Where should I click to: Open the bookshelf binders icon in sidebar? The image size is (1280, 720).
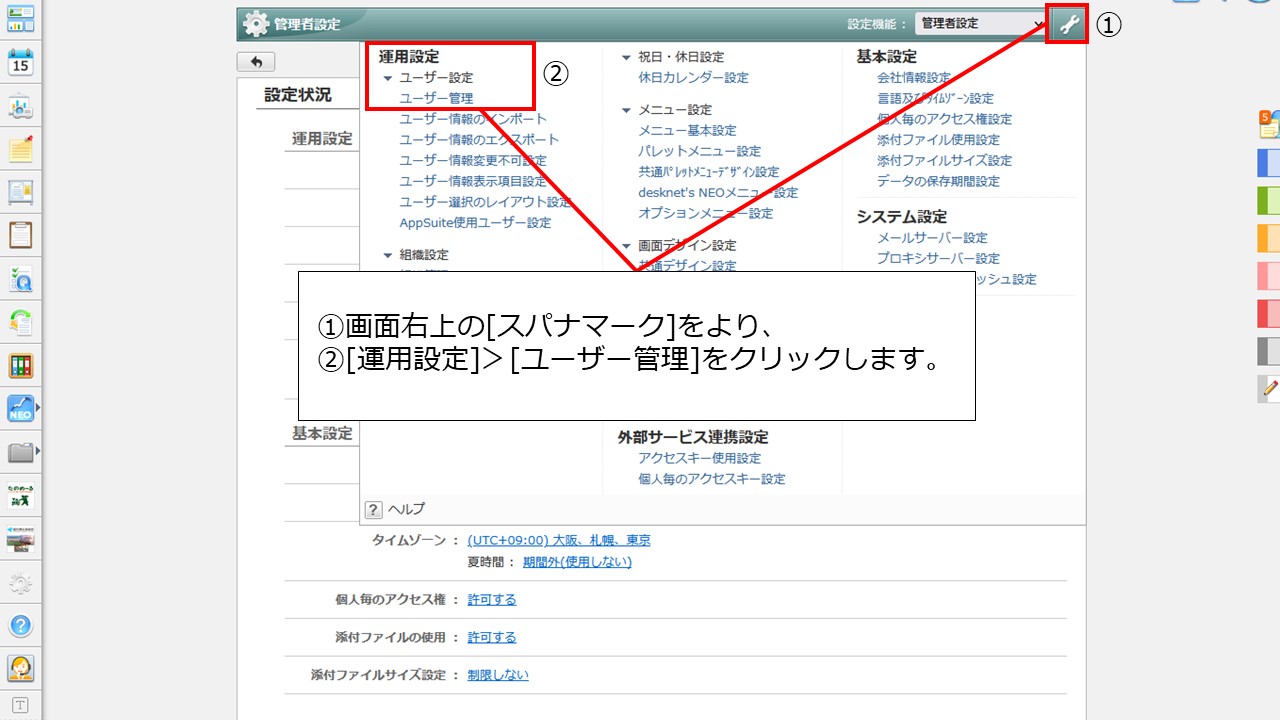coord(21,365)
